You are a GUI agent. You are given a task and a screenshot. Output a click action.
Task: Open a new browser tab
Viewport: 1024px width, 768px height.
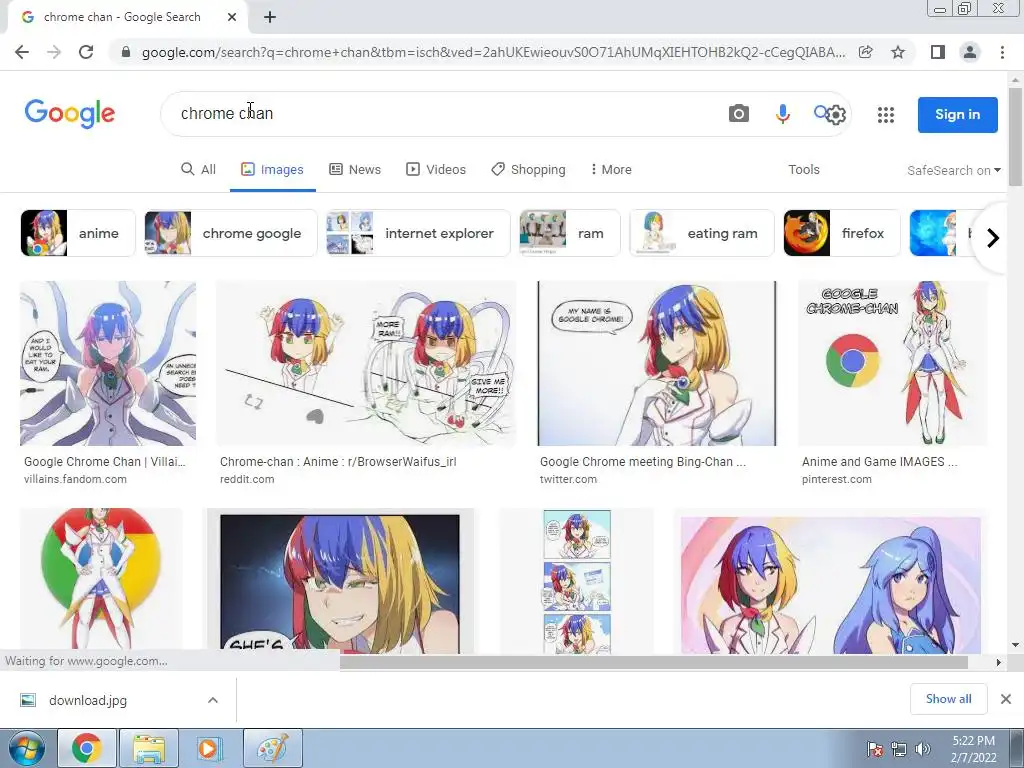pyautogui.click(x=270, y=18)
